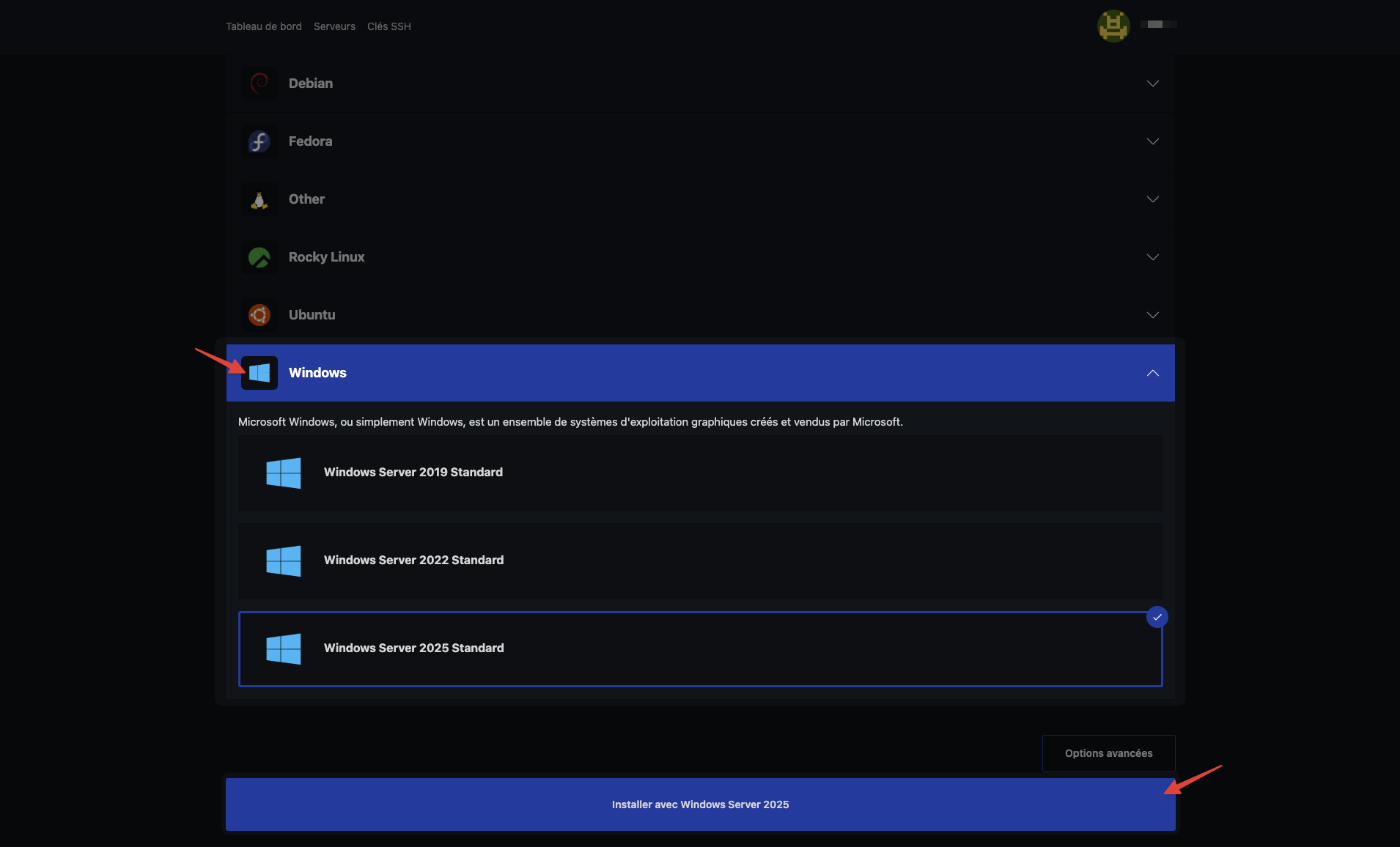The image size is (1400, 847).
Task: Select Windows Server 2022 Standard option
Action: tap(701, 561)
